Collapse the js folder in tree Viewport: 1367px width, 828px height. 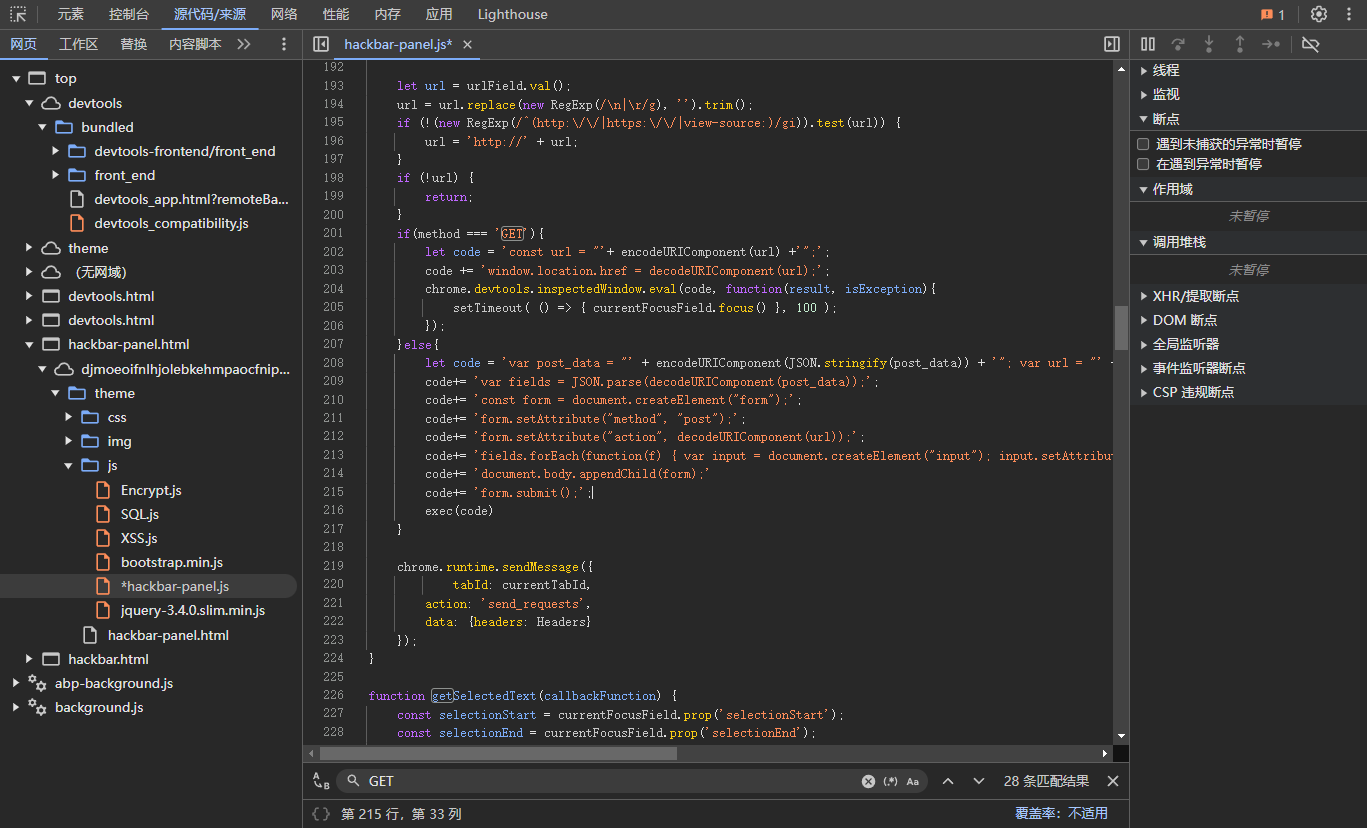coord(69,465)
